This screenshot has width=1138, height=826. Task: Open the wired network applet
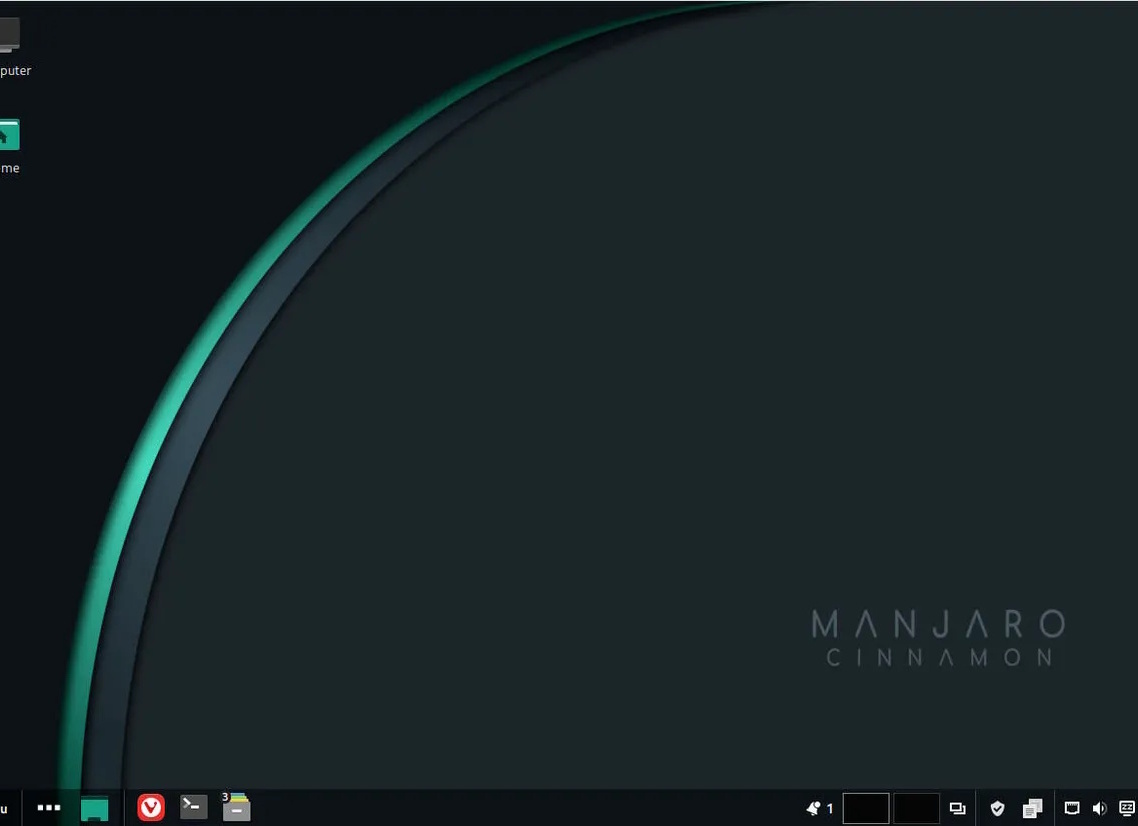[1072, 808]
